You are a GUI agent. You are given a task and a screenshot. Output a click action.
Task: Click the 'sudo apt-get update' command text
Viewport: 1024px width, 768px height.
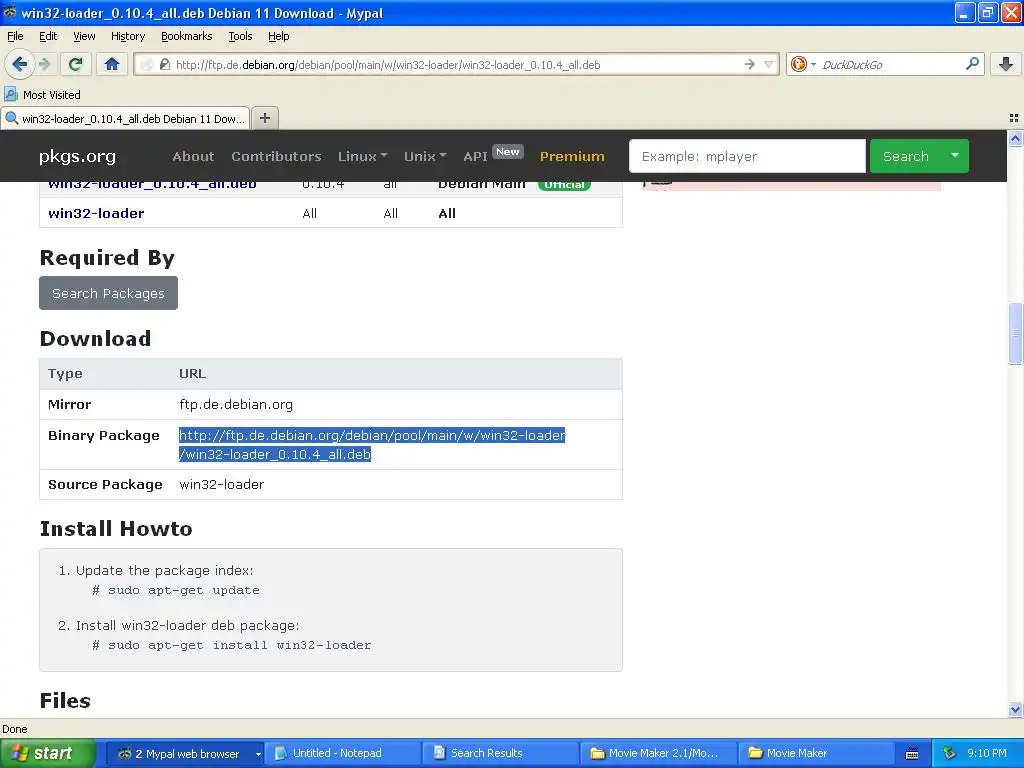pyautogui.click(x=184, y=590)
